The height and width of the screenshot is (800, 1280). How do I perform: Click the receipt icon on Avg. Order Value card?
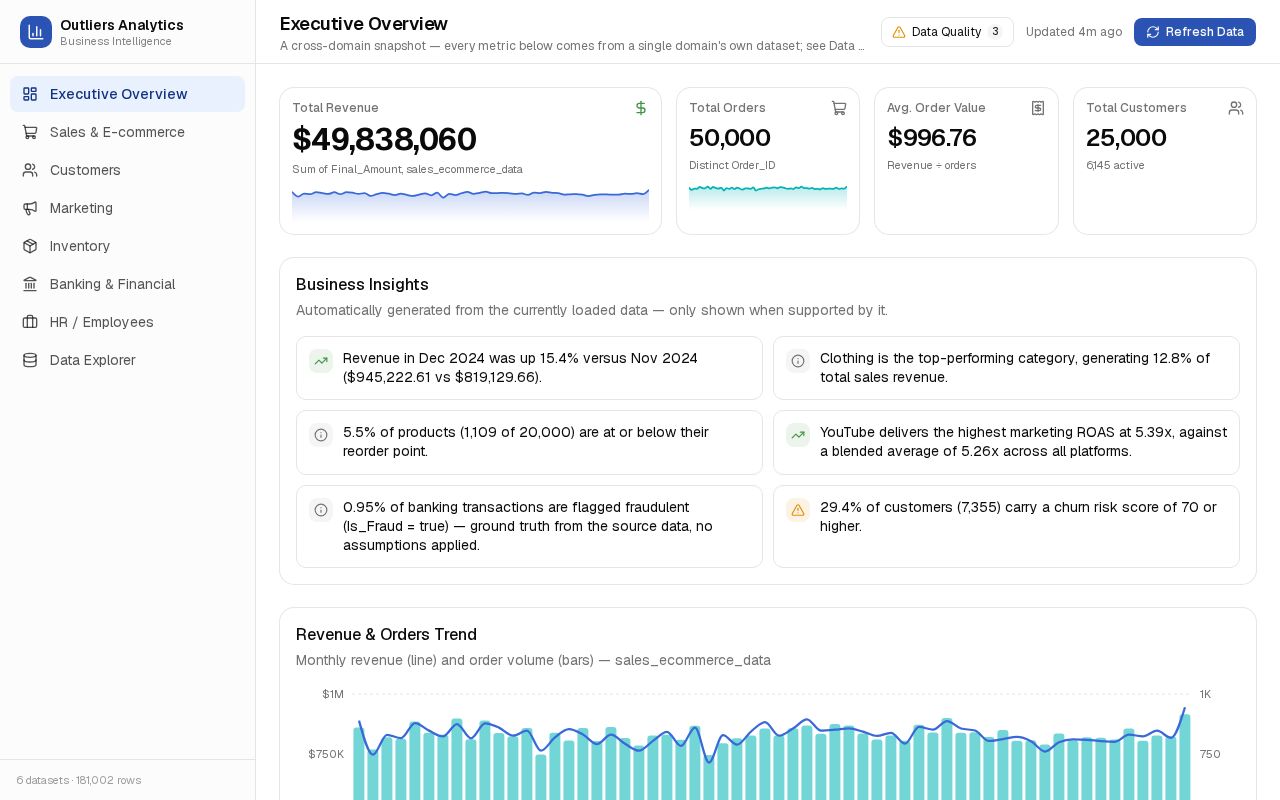point(1038,108)
